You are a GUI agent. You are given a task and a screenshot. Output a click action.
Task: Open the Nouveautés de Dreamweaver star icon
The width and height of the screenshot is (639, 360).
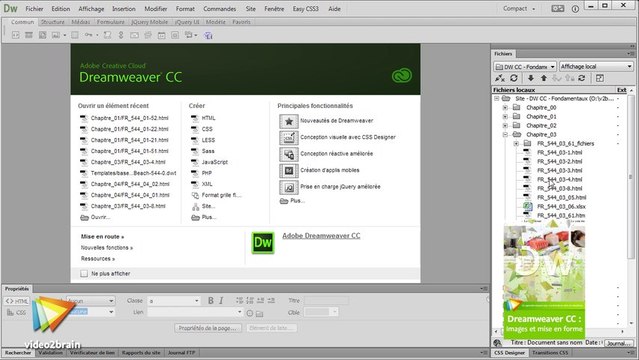289,121
